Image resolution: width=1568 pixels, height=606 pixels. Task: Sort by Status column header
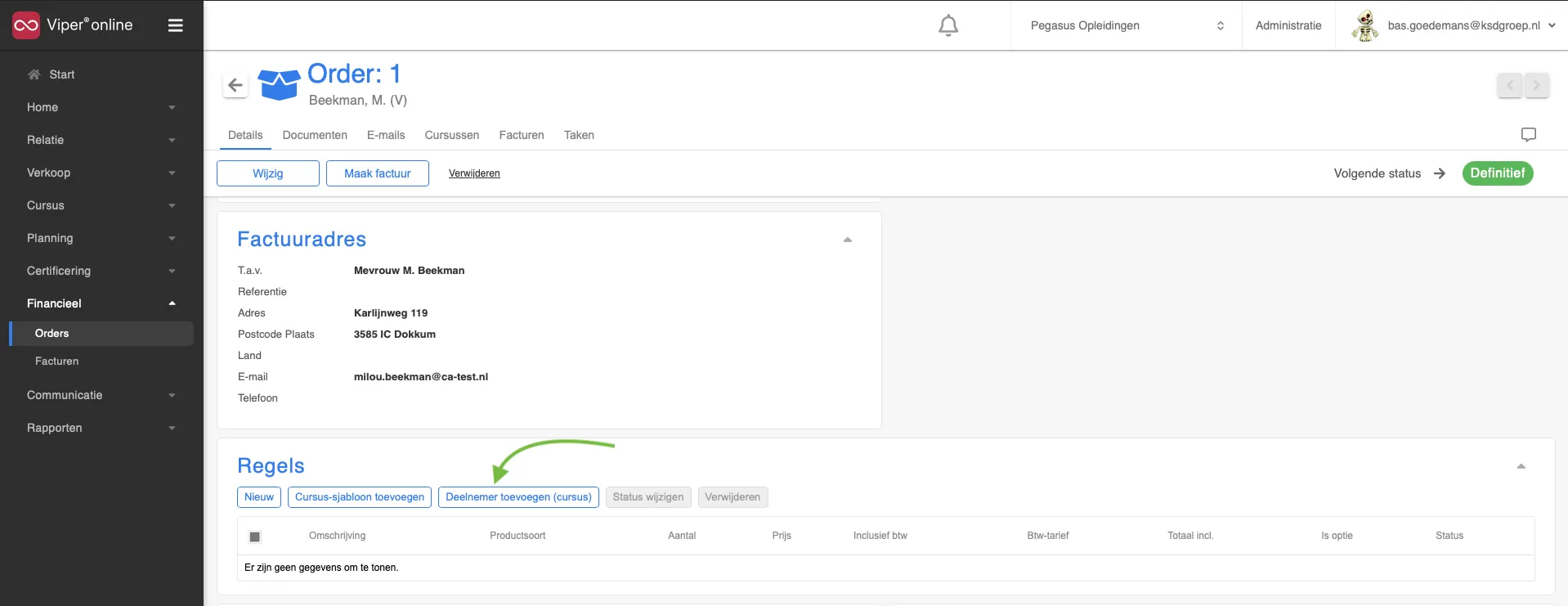coord(1449,536)
